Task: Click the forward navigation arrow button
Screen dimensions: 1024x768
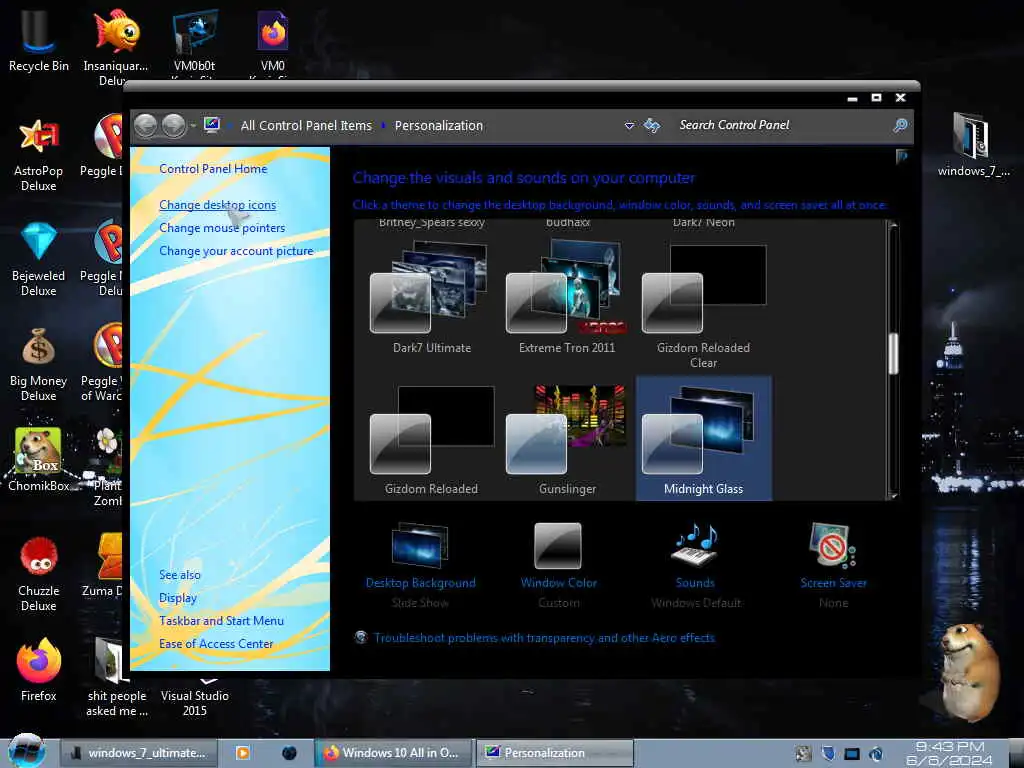Action: point(174,125)
